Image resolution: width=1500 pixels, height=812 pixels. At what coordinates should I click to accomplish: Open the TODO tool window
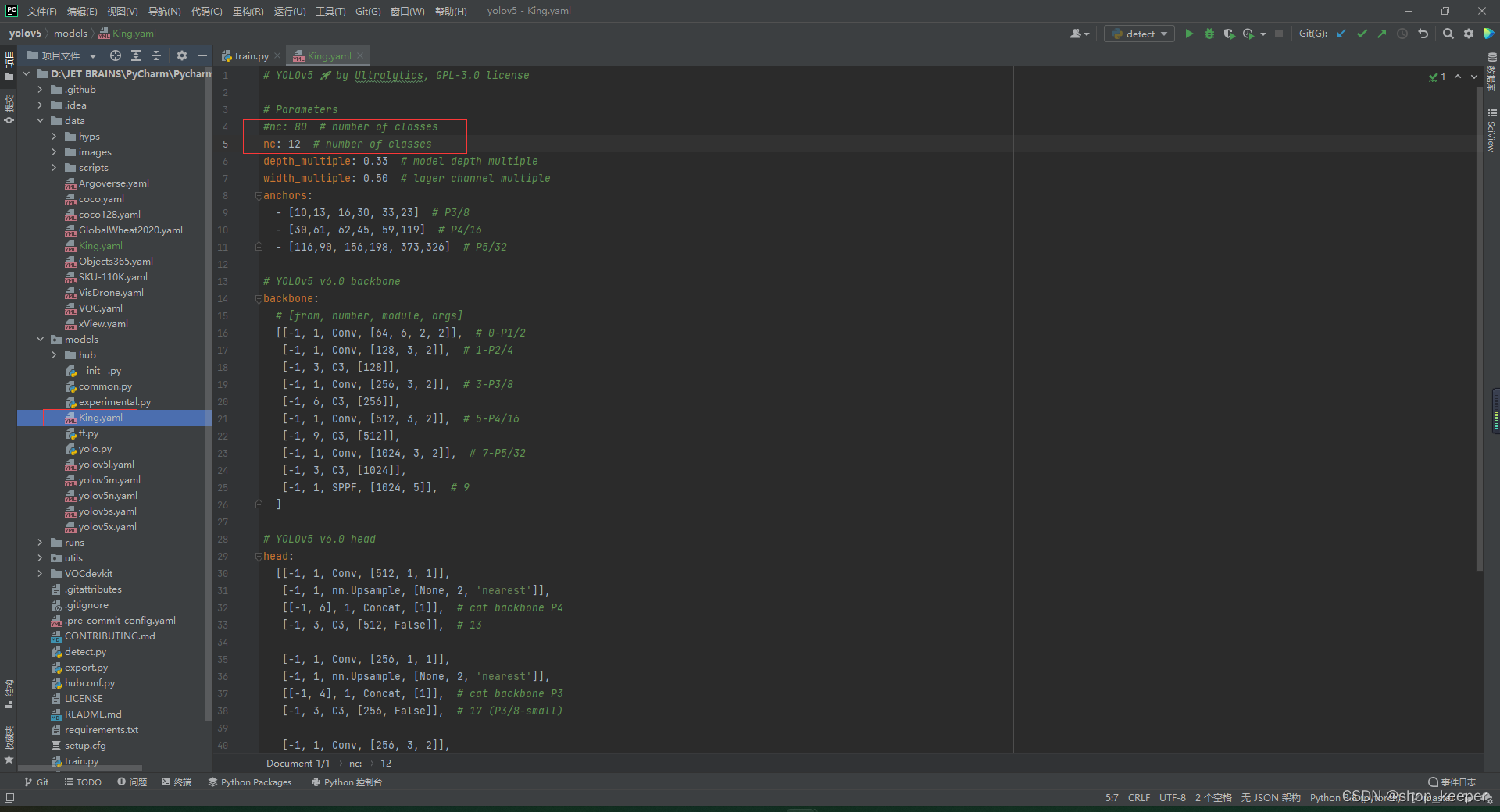pyautogui.click(x=83, y=782)
